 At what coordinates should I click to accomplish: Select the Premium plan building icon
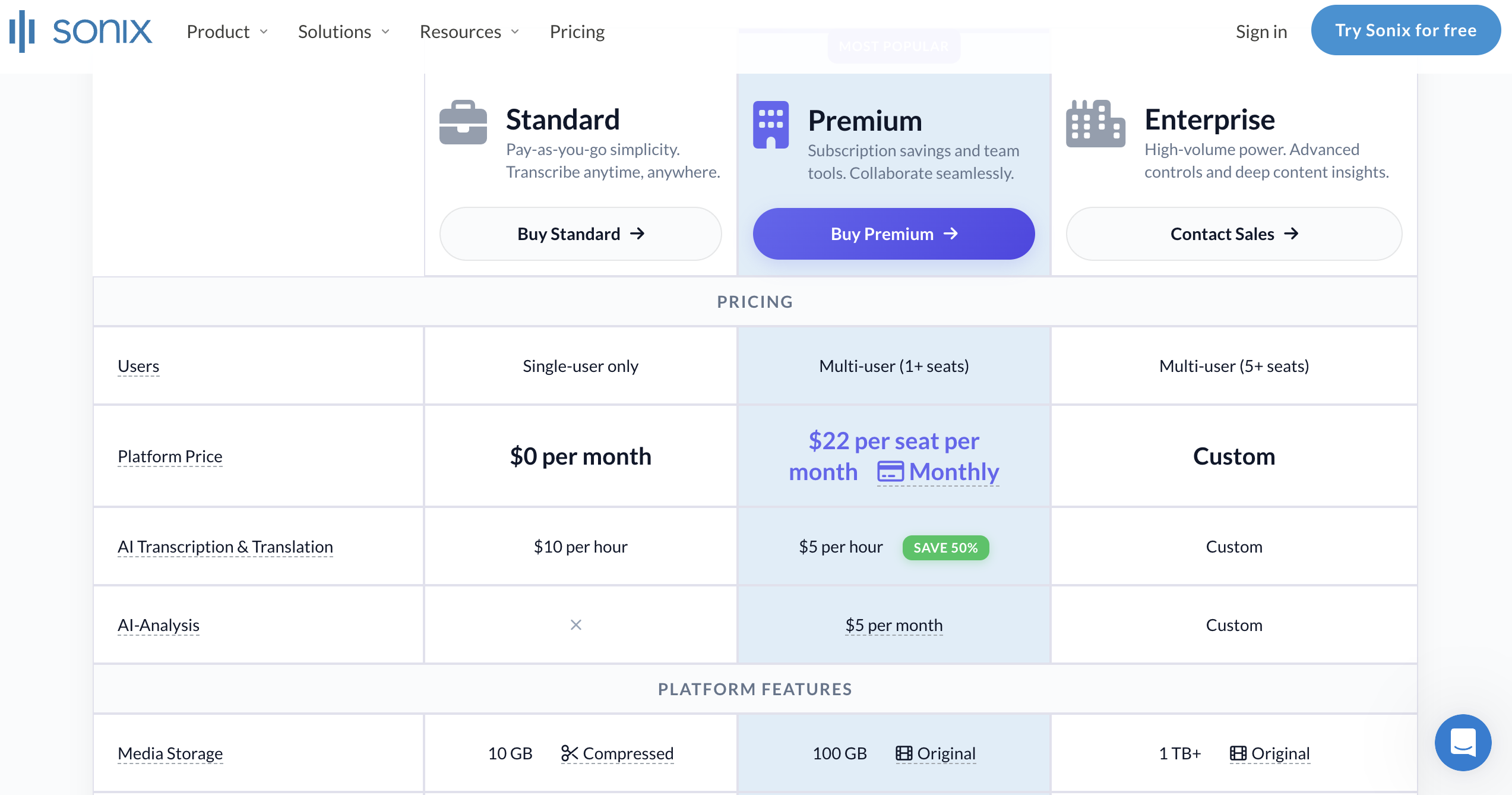(x=770, y=125)
